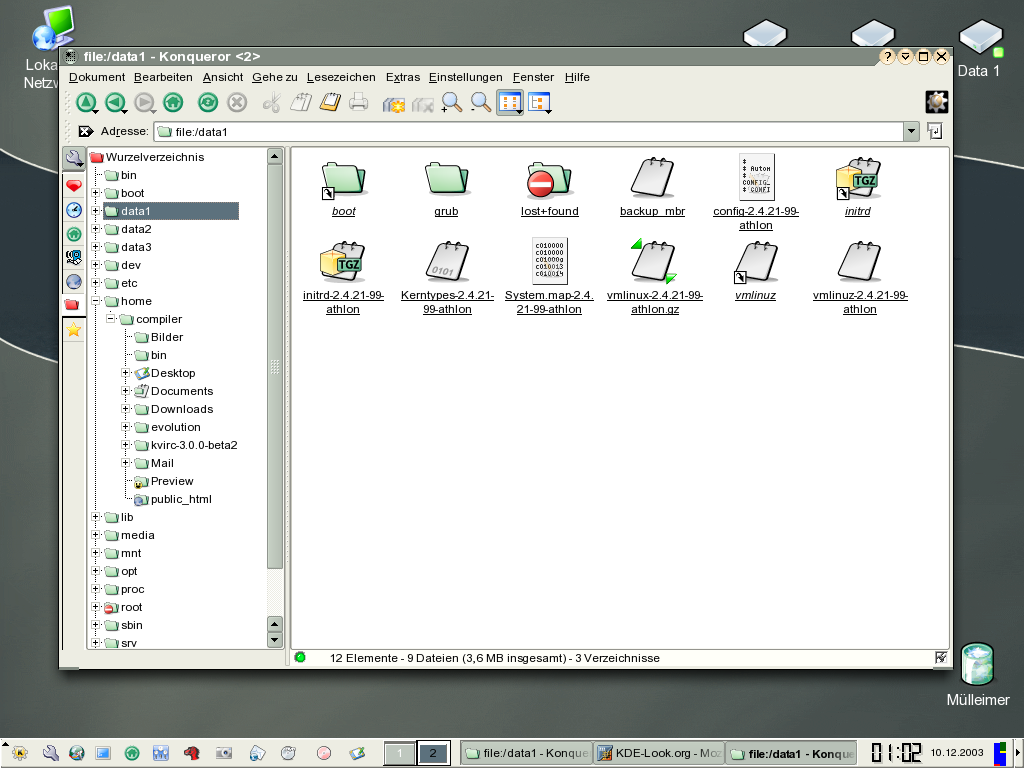Clear the address bar with X icon
This screenshot has width=1024, height=768.
click(86, 131)
